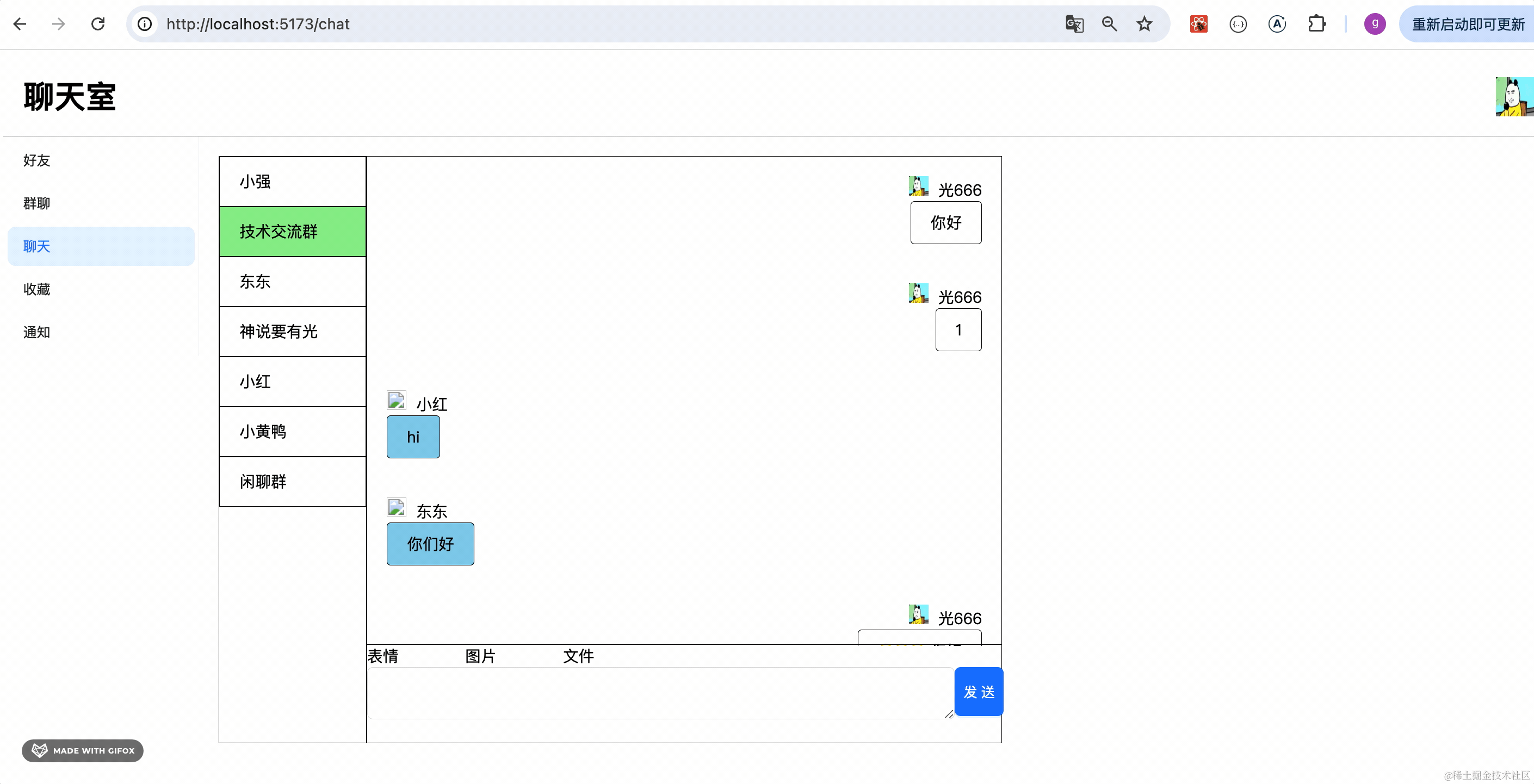This screenshot has width=1534, height=784.
Task: Select the 小强 chat in the list
Action: pos(293,182)
